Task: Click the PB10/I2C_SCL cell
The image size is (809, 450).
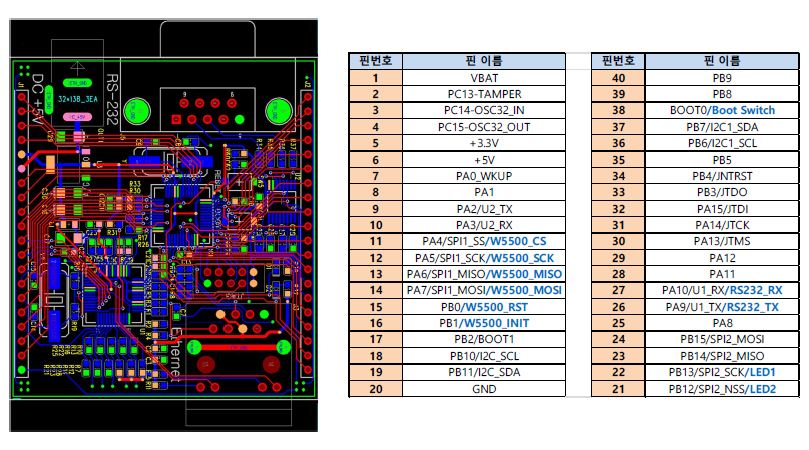Action: click(484, 356)
